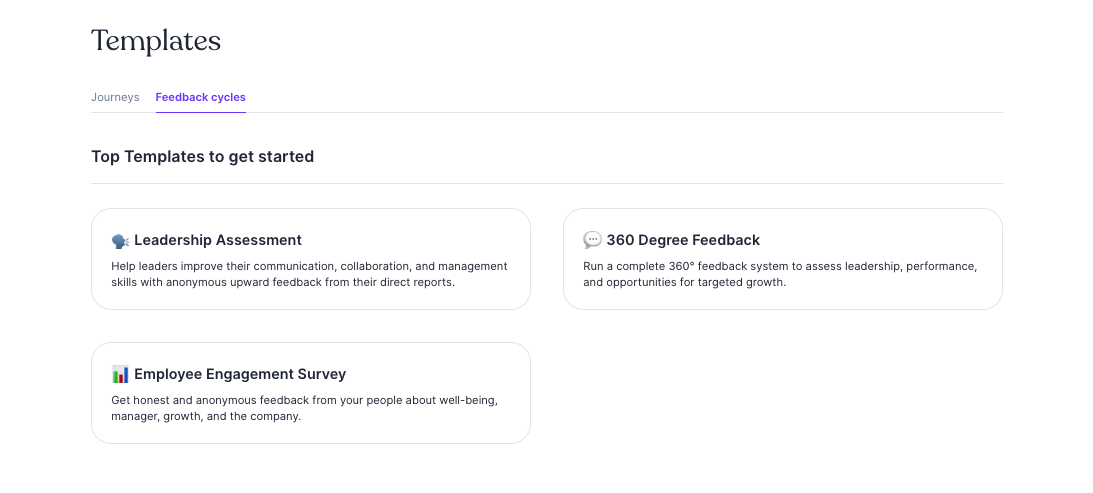Open the Employee Engagement Survey template title
The image size is (1093, 493).
point(240,374)
